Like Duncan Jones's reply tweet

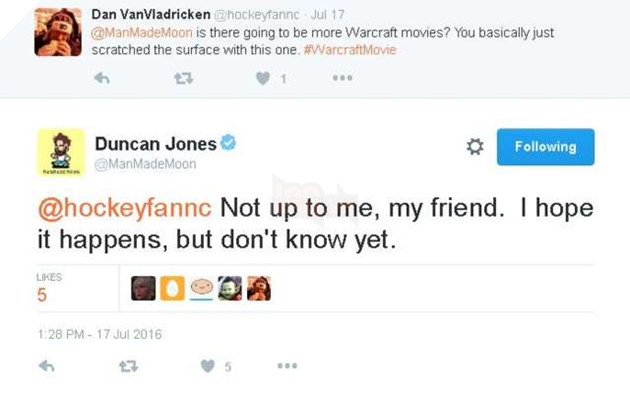(x=207, y=367)
